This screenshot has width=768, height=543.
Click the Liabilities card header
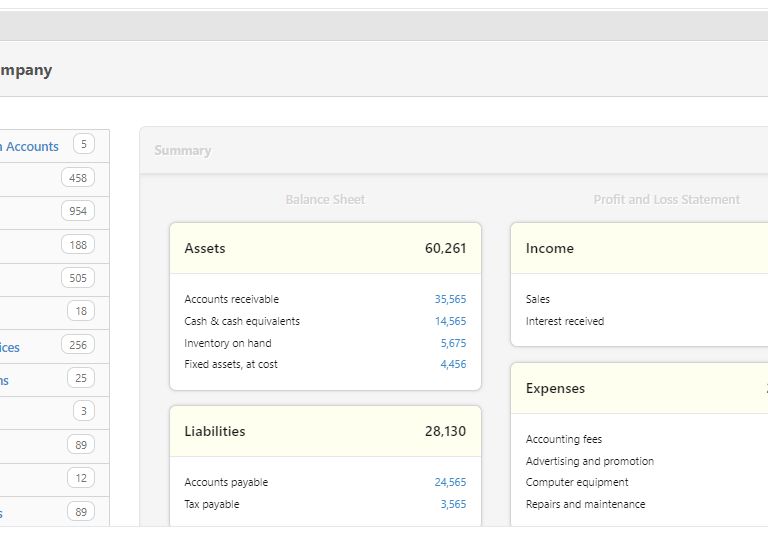coord(325,431)
